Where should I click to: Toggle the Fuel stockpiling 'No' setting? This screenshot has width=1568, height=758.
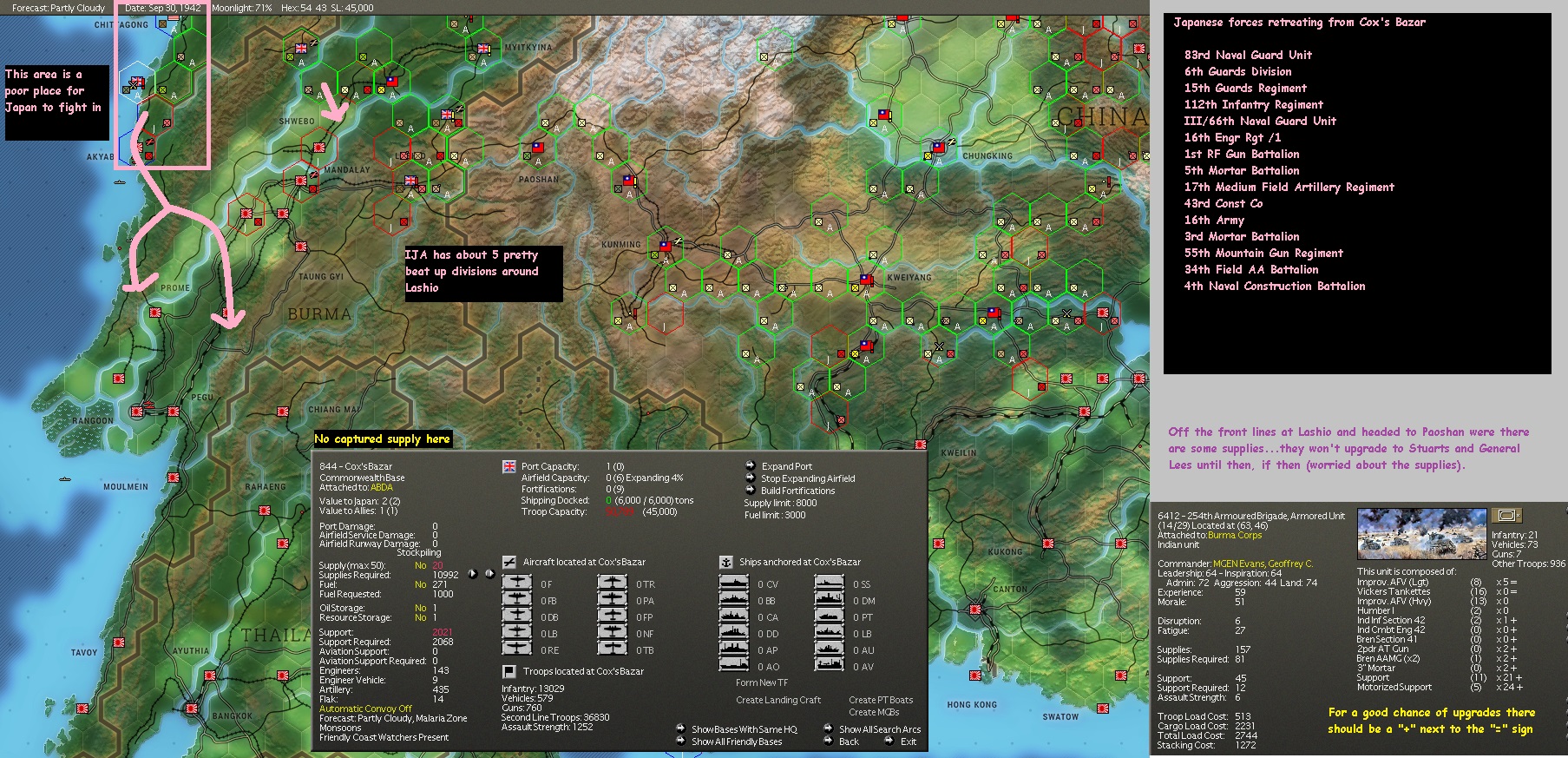coord(420,584)
